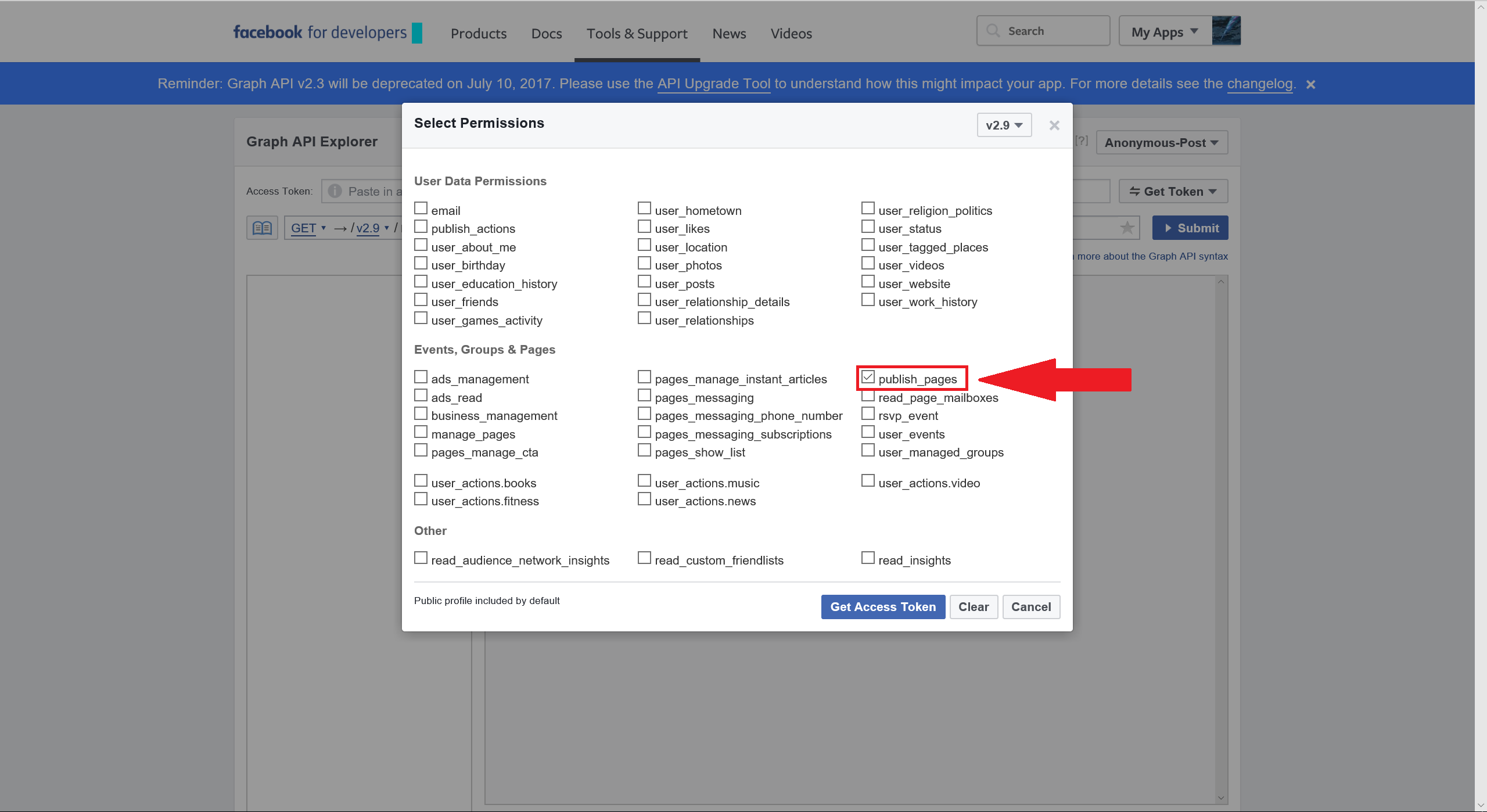This screenshot has width=1487, height=812.
Task: Tick the user_posts checkbox
Action: (x=644, y=282)
